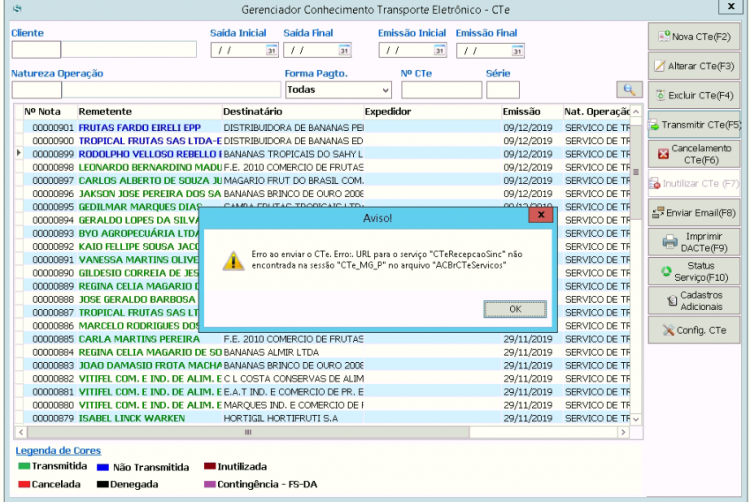The image size is (750, 502).
Task: Click the Legenda de Cores link
Action: click(x=58, y=450)
